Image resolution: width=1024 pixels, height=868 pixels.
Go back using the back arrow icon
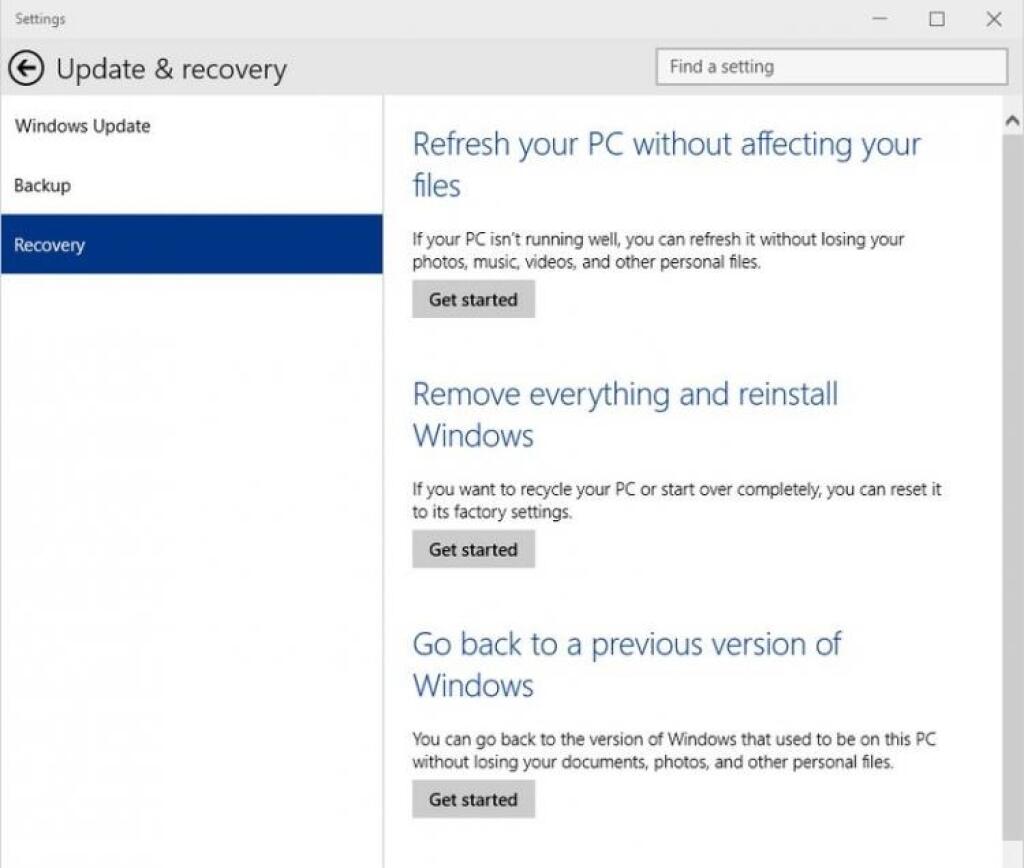(x=26, y=68)
